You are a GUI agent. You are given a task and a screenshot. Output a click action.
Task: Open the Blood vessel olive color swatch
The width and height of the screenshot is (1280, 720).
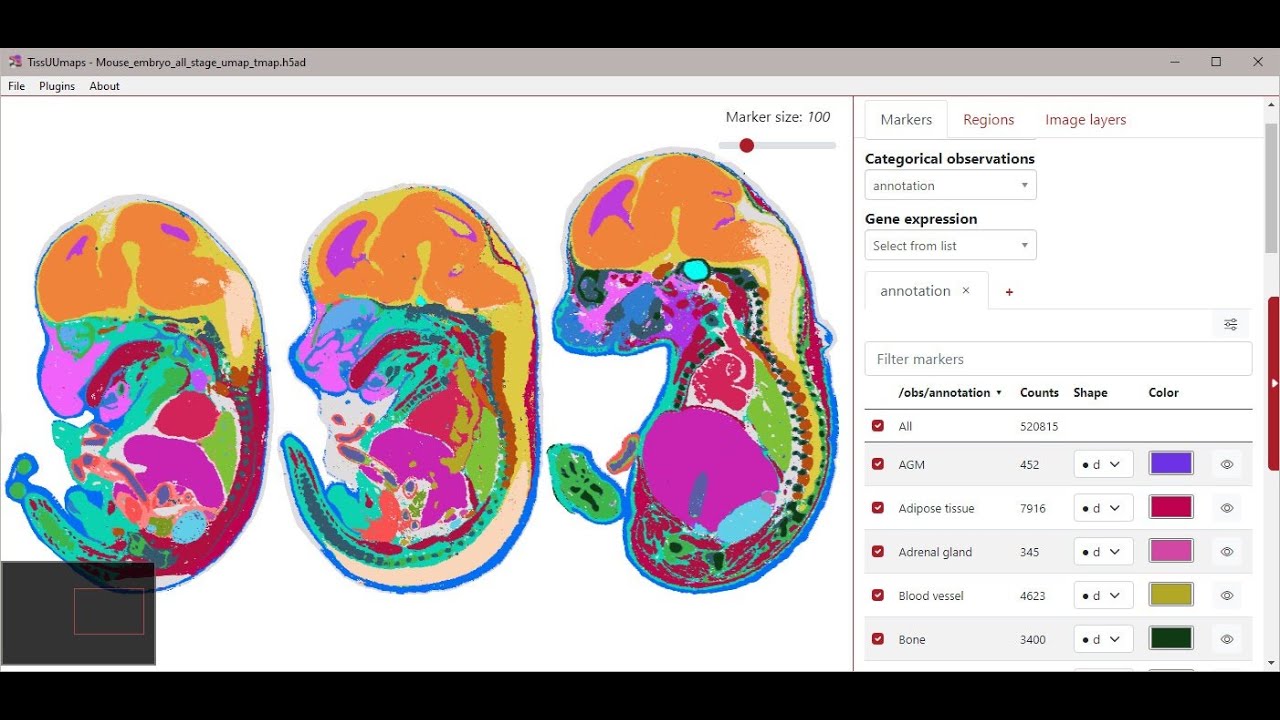click(1171, 596)
